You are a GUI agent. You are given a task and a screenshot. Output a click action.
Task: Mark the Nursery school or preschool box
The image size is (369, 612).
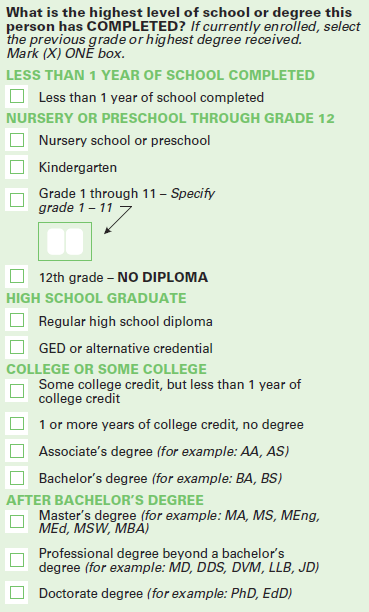[x=17, y=140]
